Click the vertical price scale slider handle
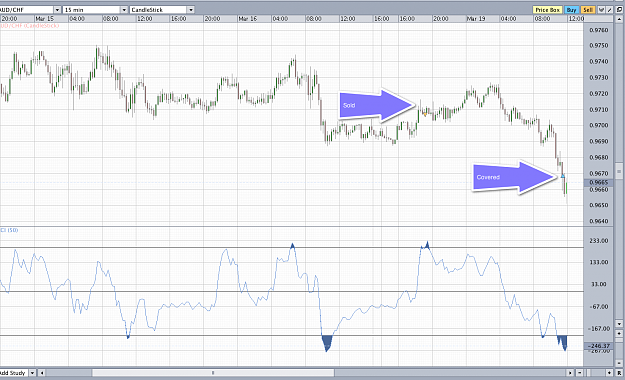 [619, 171]
